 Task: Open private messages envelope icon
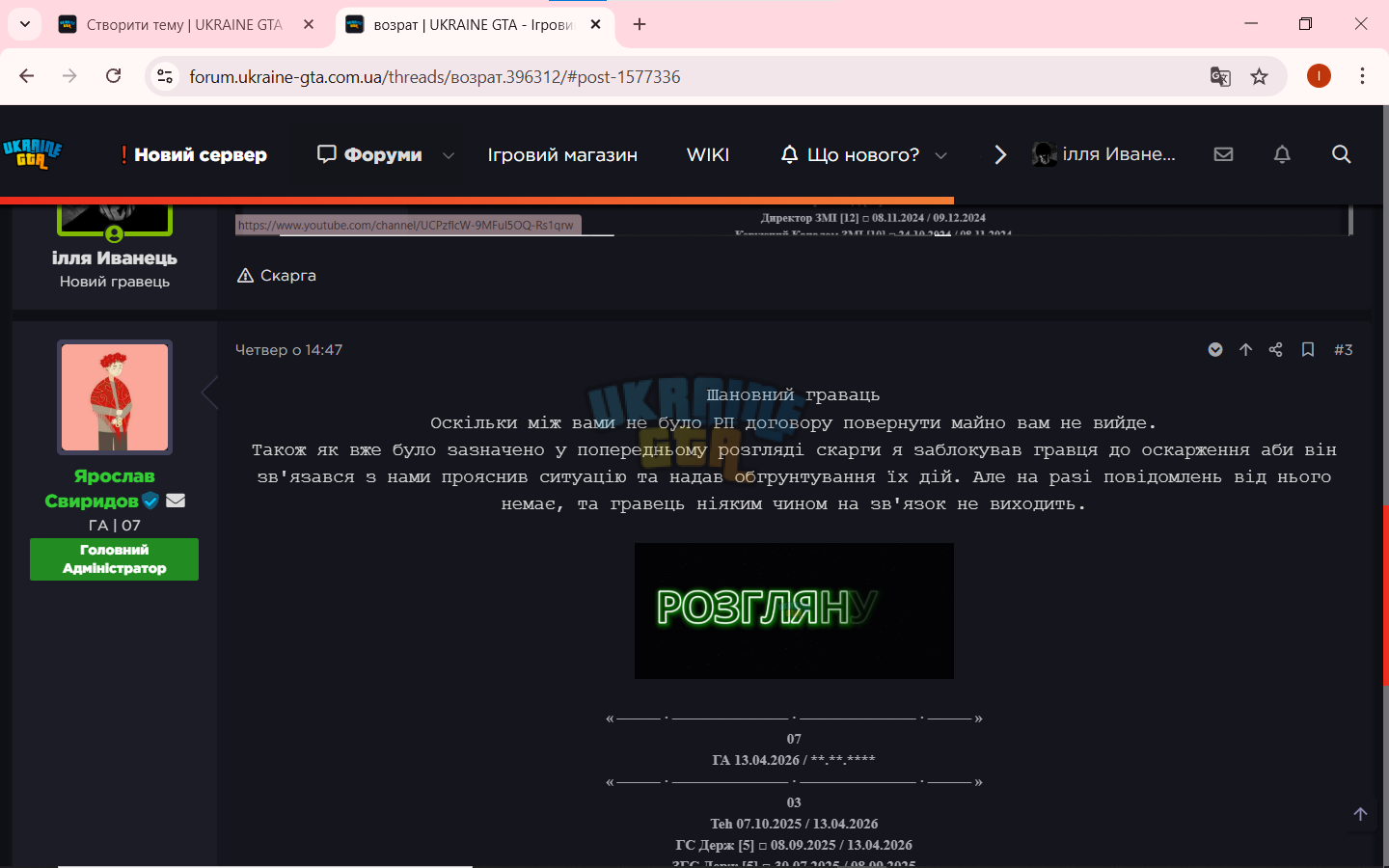(x=1223, y=154)
